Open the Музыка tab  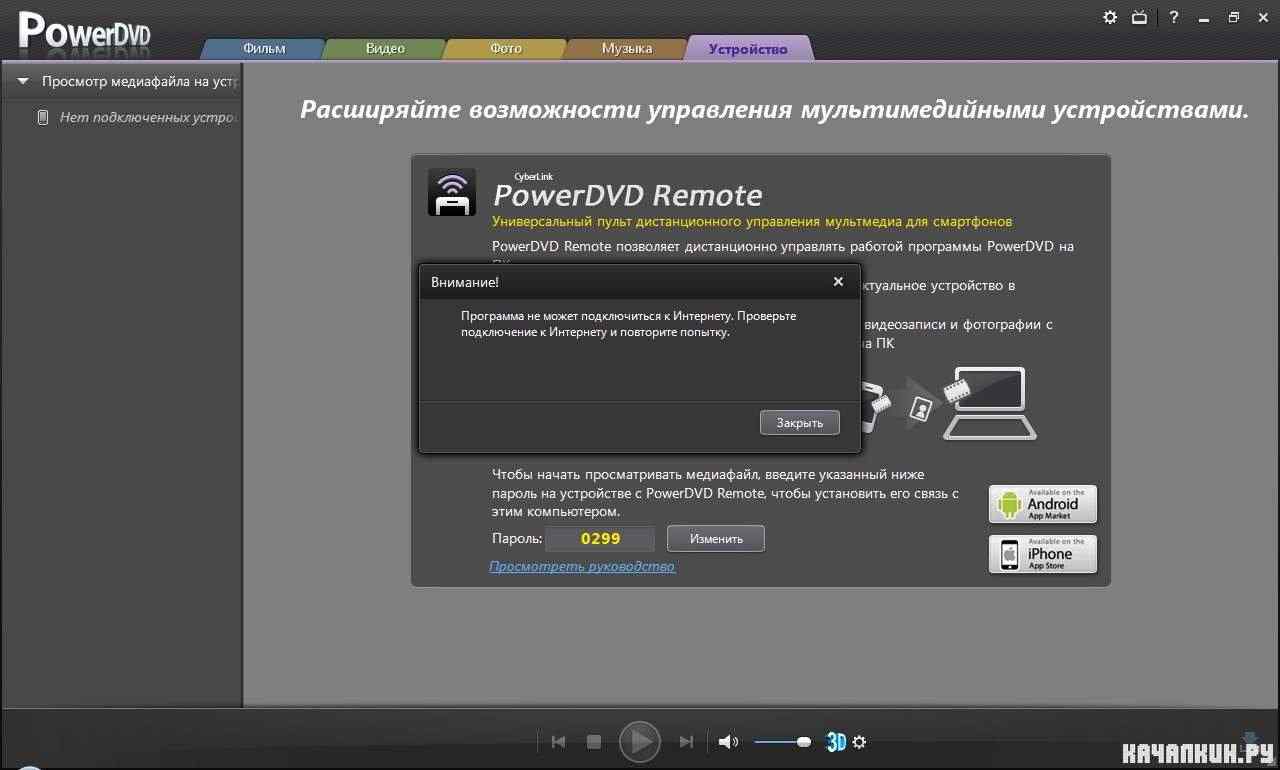point(627,49)
